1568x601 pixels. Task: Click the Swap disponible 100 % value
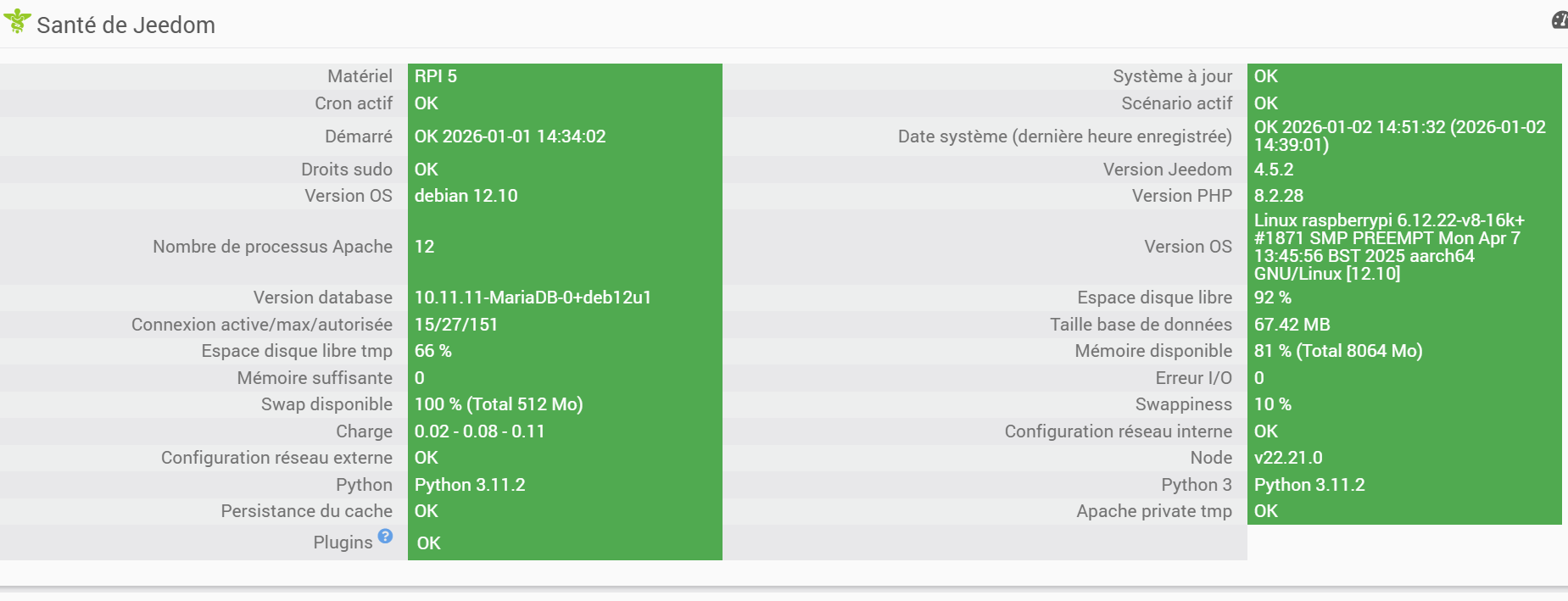click(498, 404)
